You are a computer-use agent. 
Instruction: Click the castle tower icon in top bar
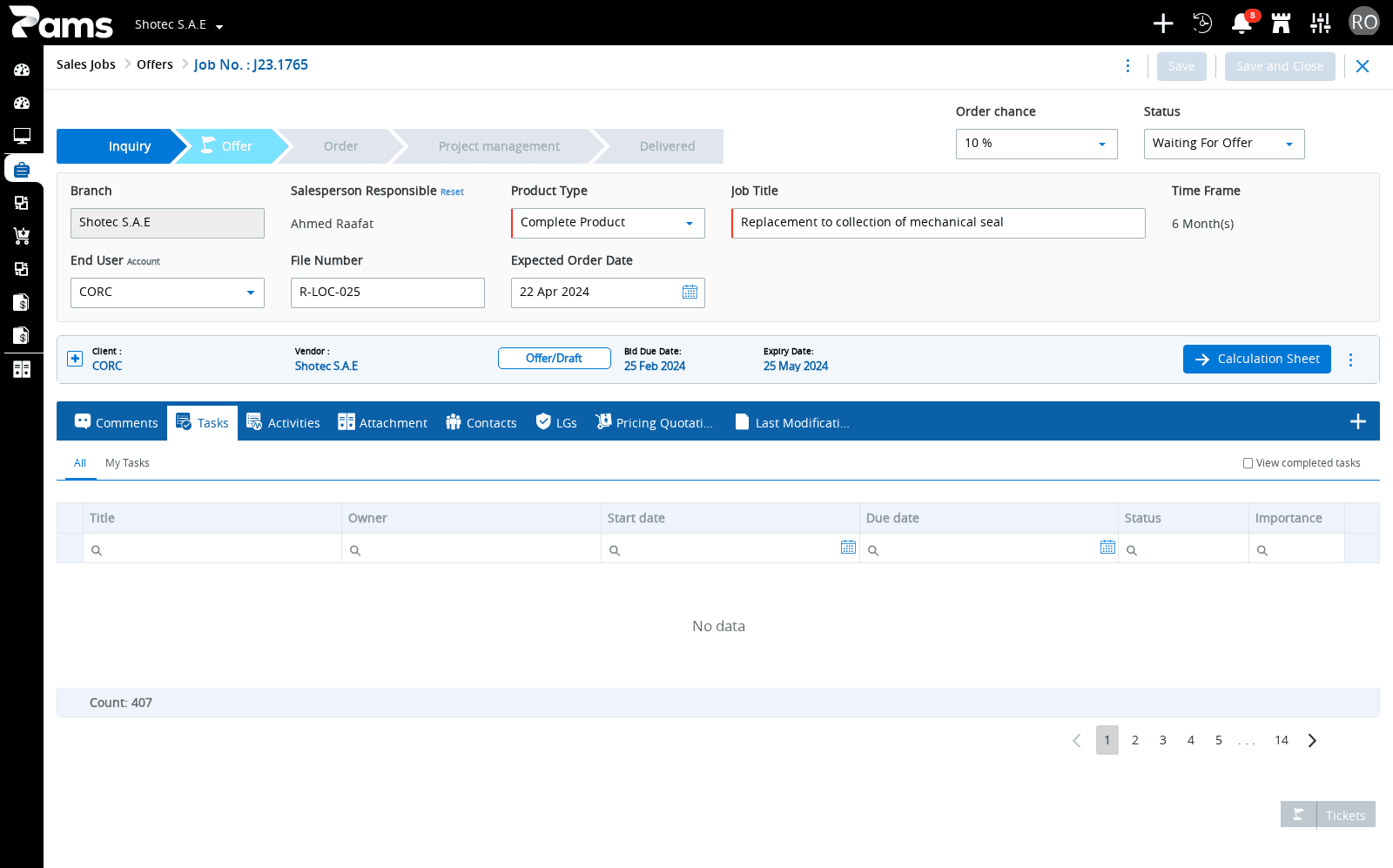1281,23
